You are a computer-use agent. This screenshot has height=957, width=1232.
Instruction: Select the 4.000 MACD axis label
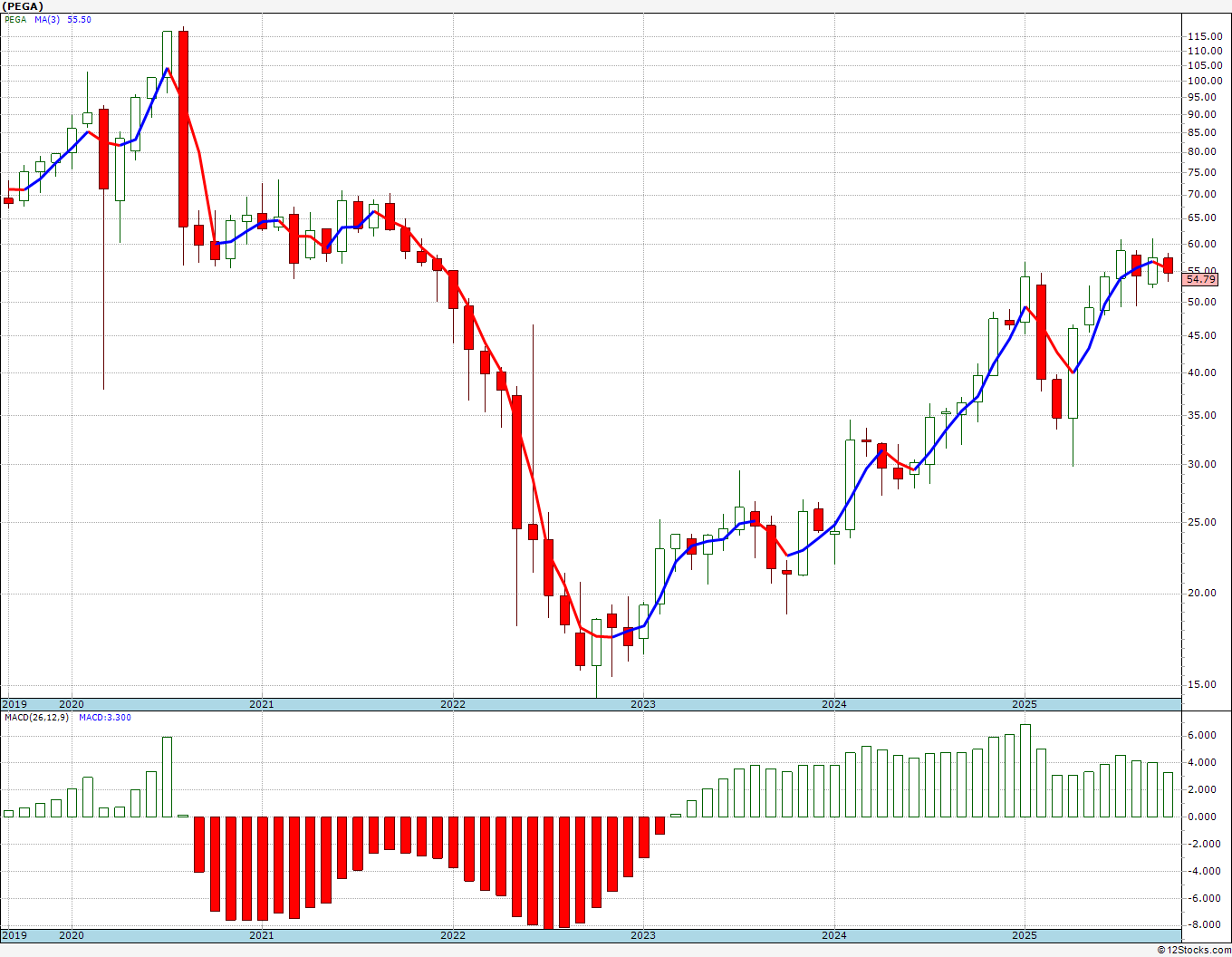1202,762
